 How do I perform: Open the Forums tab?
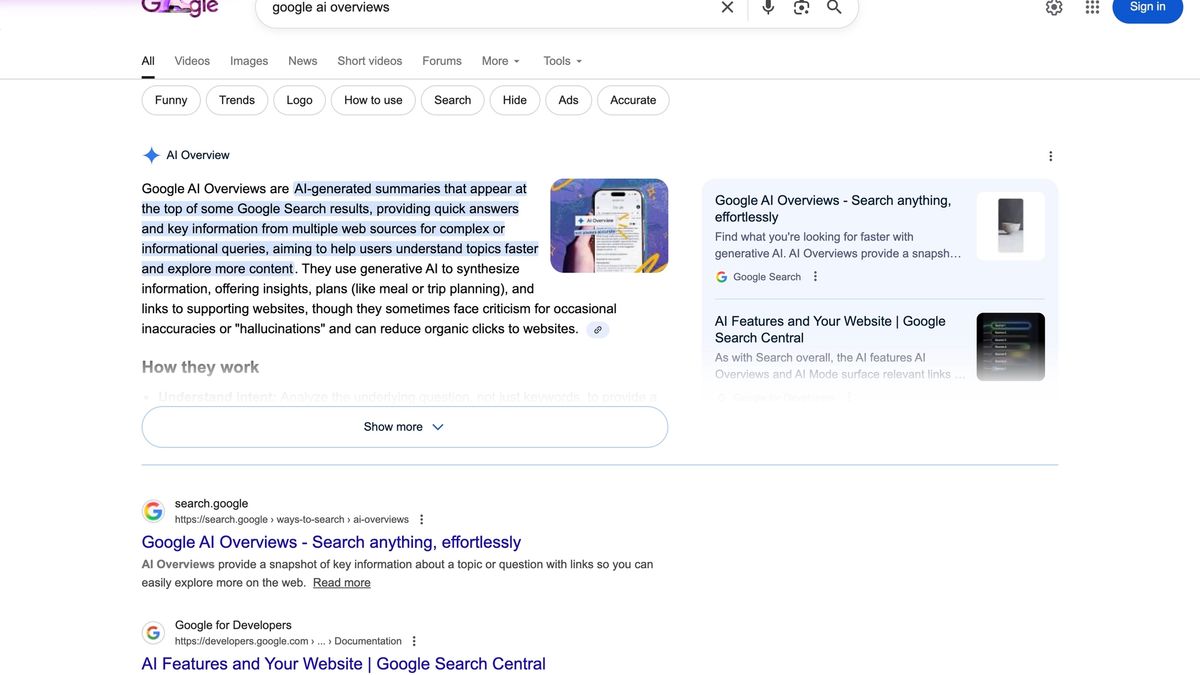[x=442, y=61]
